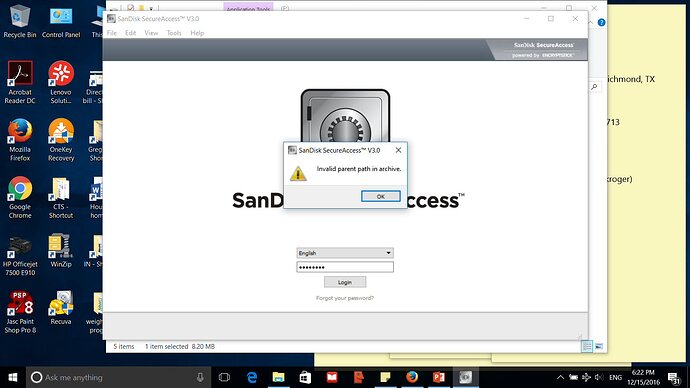Screen dimensions: 690x388
Task: Open the Tools menu
Action: point(174,33)
